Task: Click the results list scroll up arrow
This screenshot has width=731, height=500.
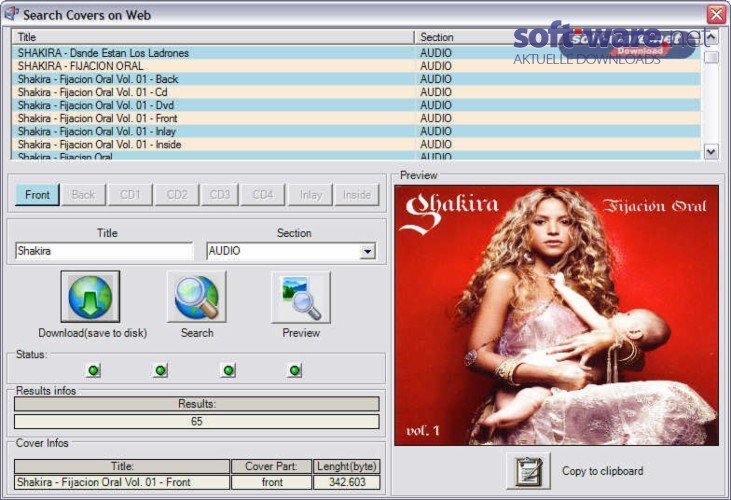Action: coord(710,37)
